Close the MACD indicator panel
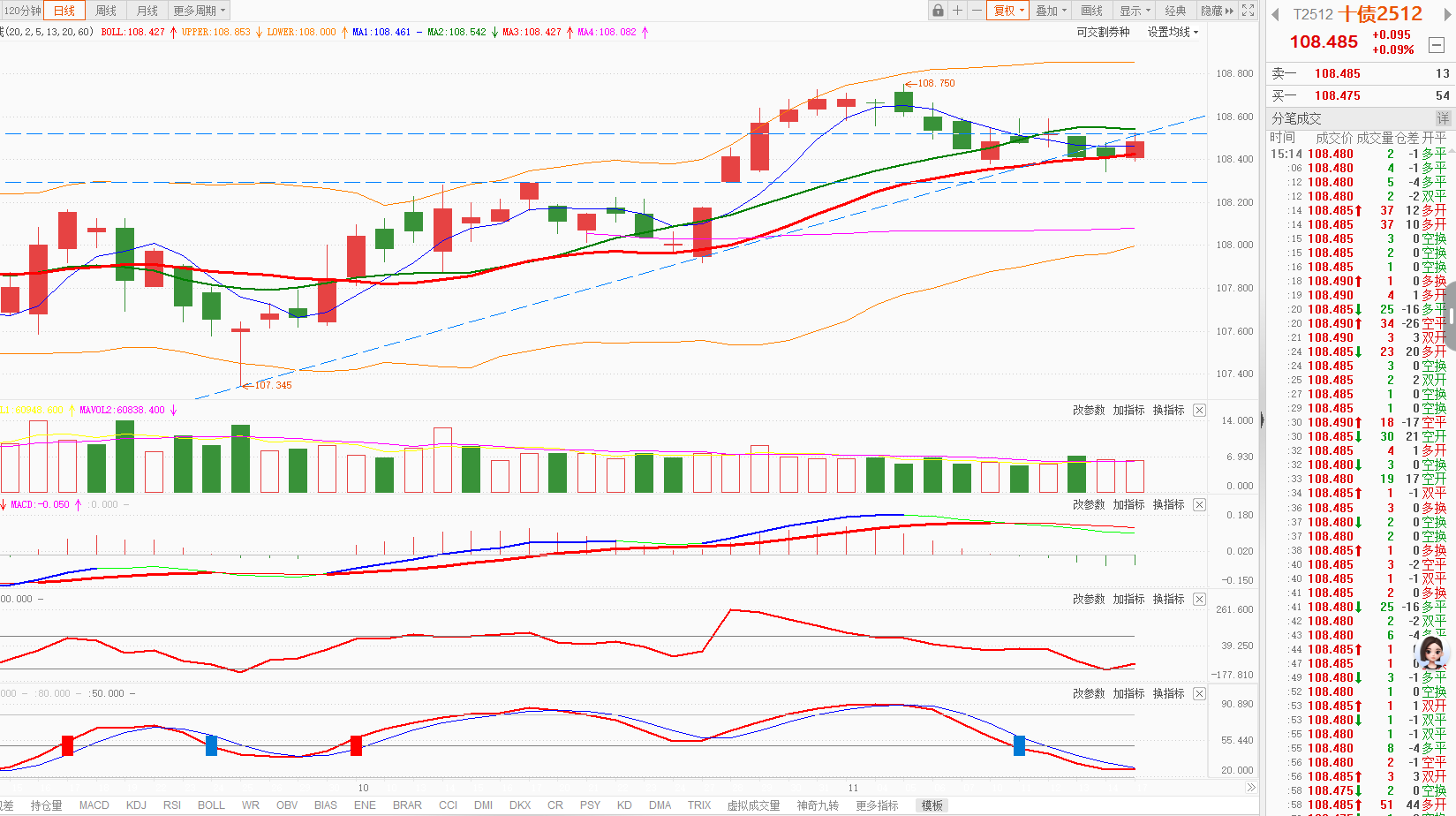Viewport: 1456px width, 816px height. pos(1199,504)
